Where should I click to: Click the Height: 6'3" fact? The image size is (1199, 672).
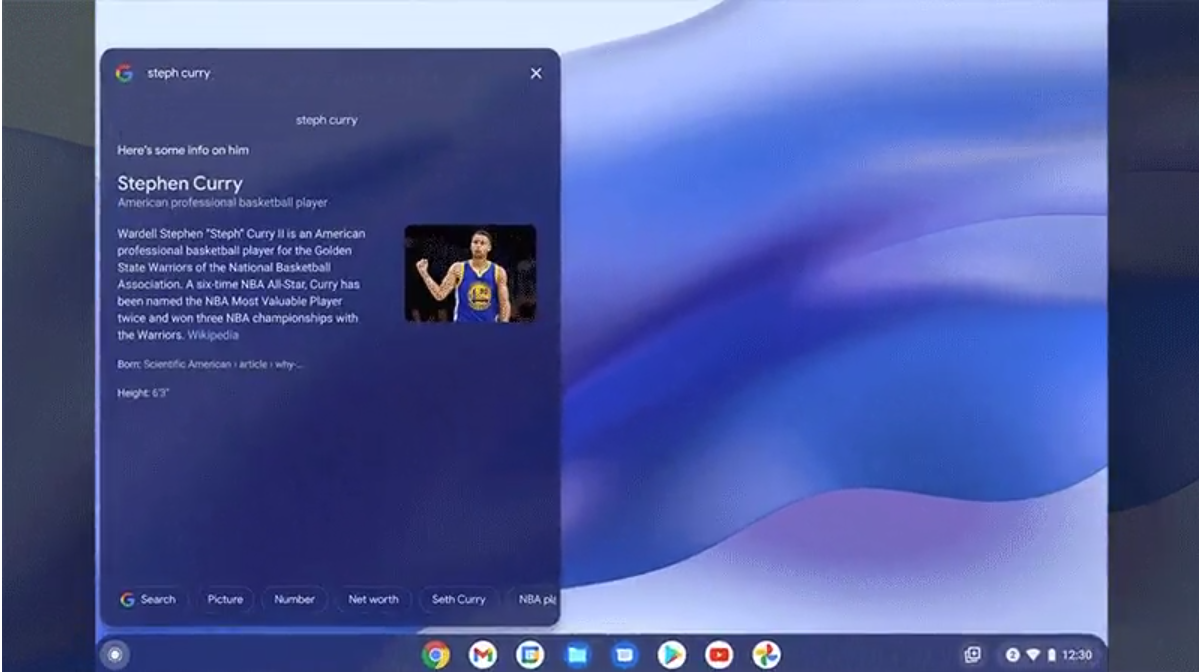point(143,393)
